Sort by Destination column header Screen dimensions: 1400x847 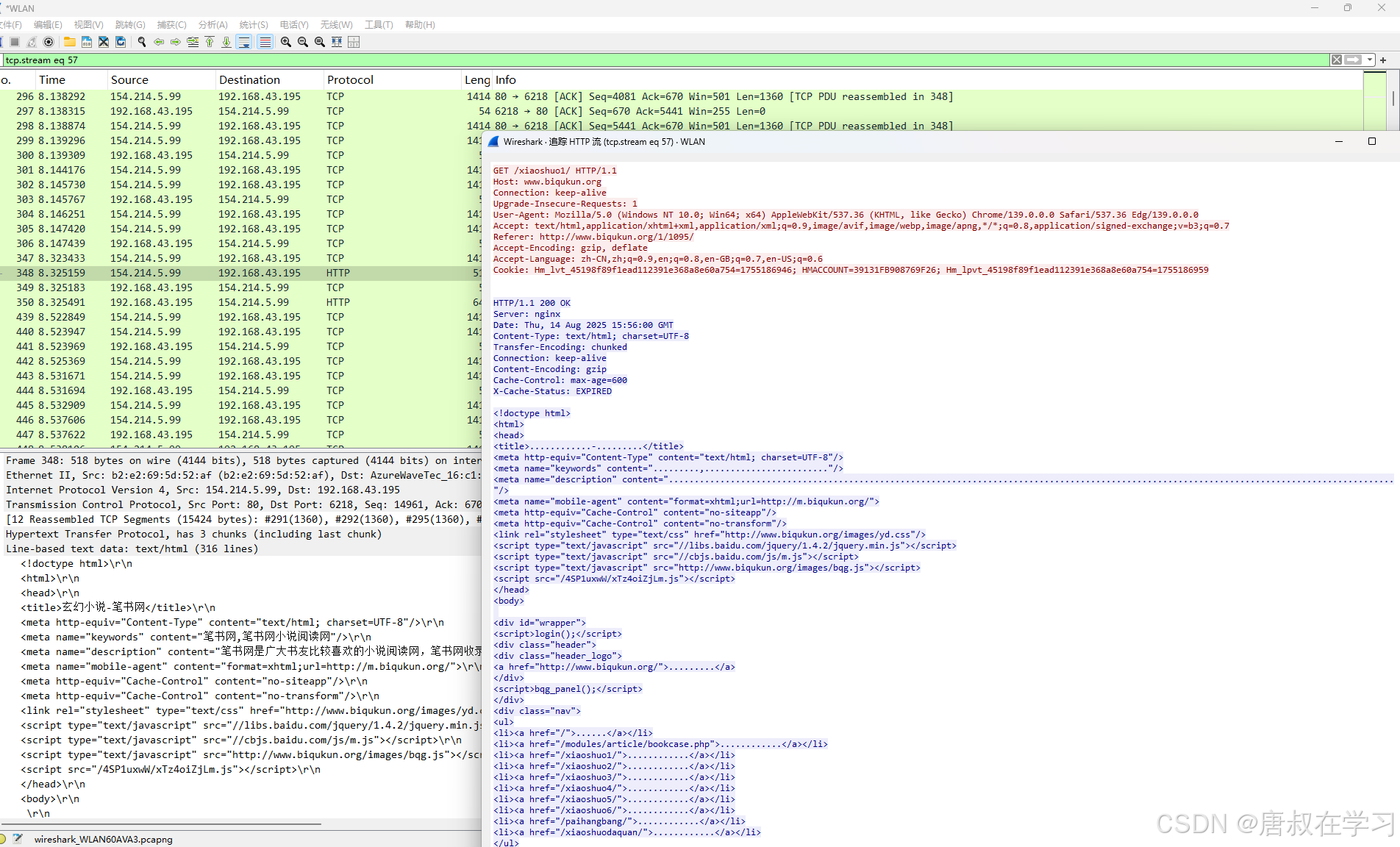tap(269, 80)
